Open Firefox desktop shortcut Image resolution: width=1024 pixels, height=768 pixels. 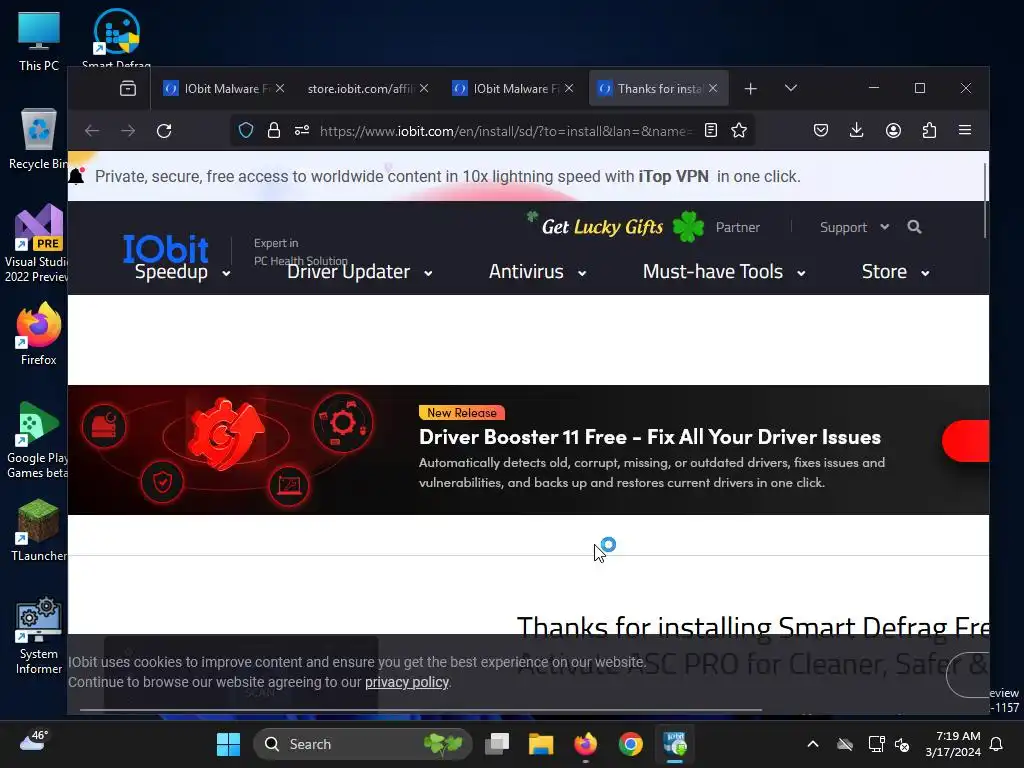pyautogui.click(x=39, y=333)
